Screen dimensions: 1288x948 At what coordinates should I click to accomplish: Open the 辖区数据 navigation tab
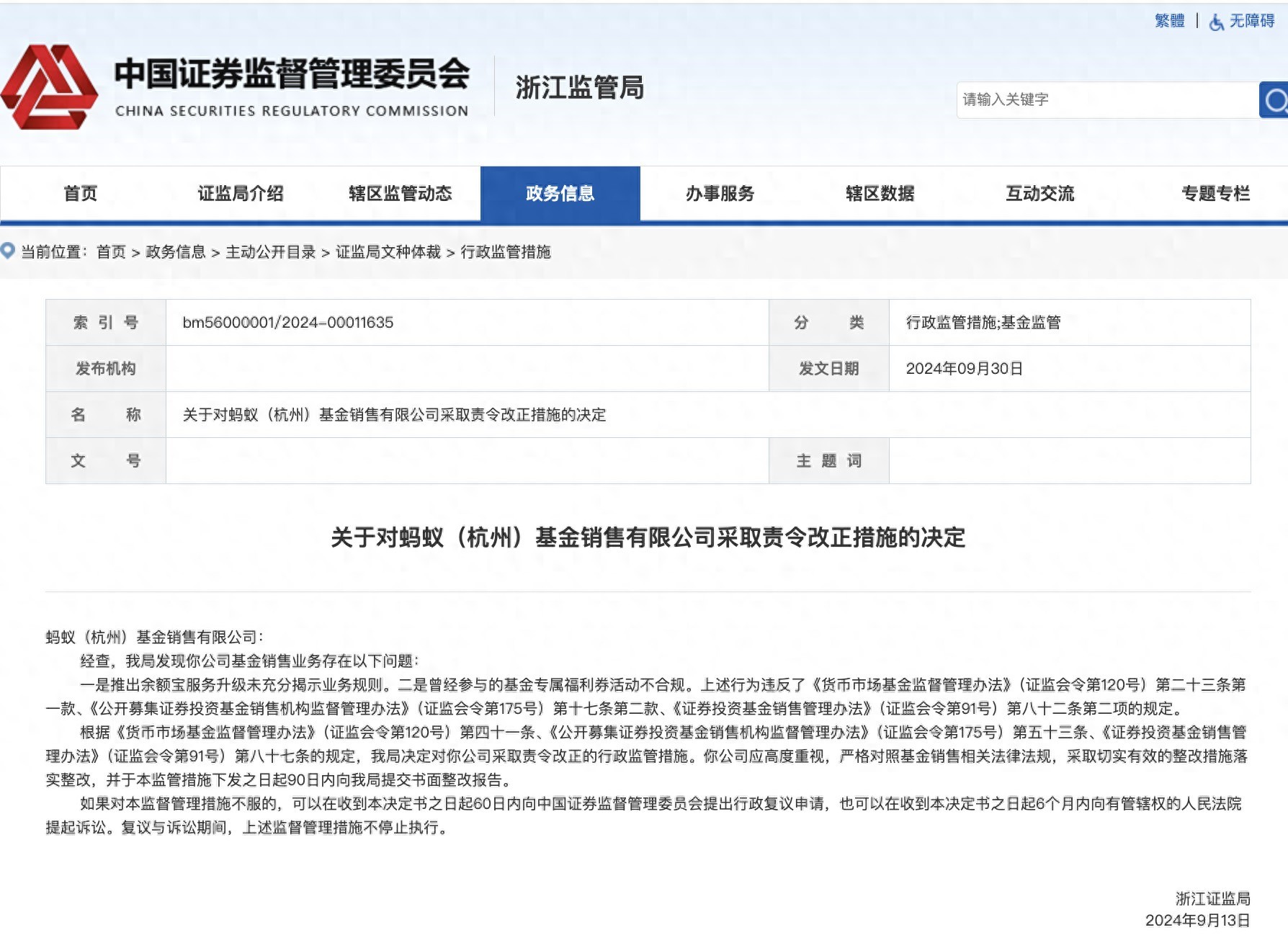[880, 194]
